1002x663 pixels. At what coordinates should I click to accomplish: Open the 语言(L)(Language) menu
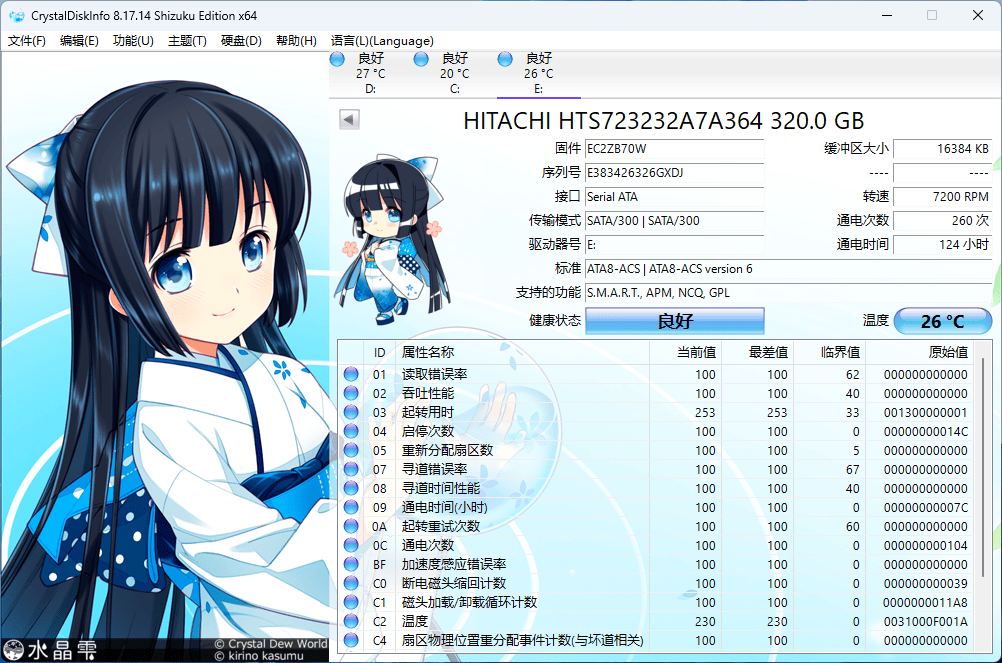382,41
